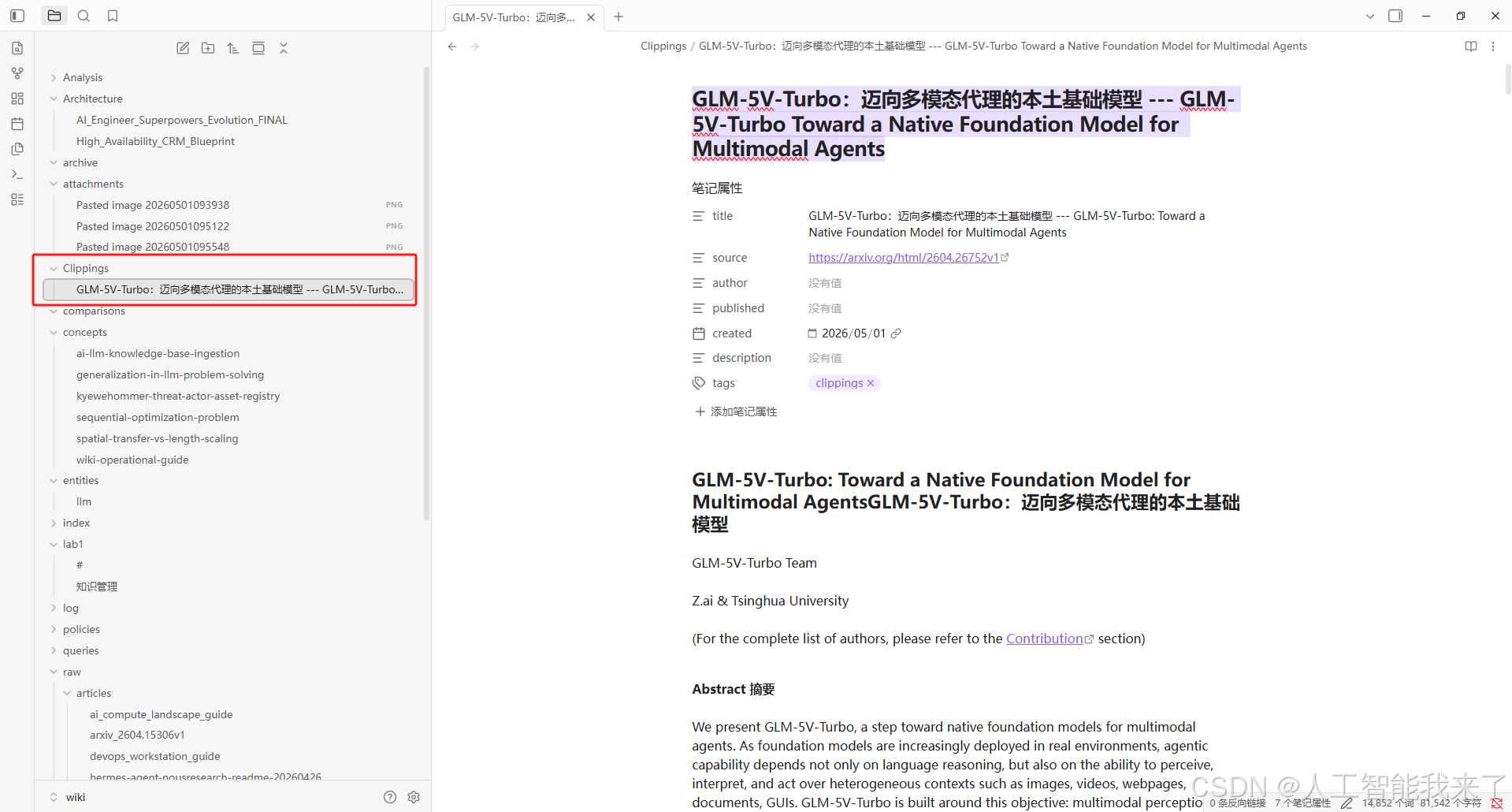Click 添加笔记属性 to add a property

[736, 412]
